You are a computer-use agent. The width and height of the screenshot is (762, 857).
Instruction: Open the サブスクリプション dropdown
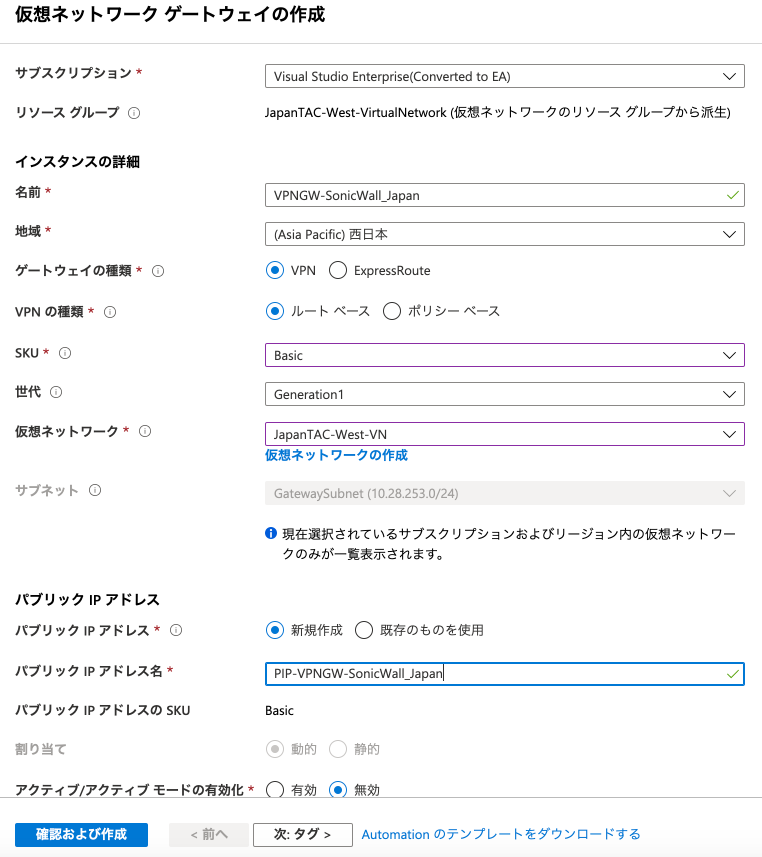pos(504,76)
